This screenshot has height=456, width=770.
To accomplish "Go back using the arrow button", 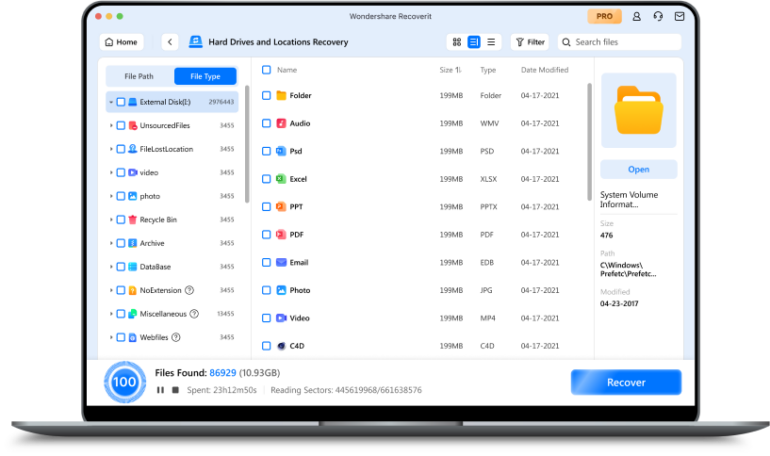I will click(170, 42).
